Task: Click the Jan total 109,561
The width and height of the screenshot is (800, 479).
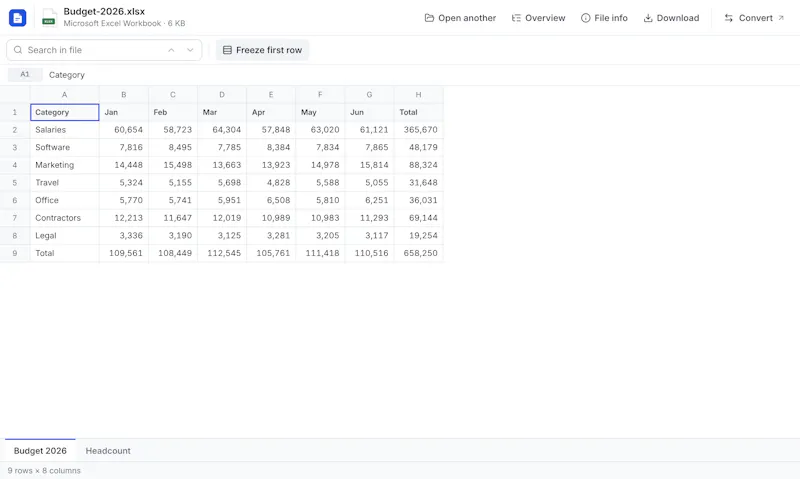Action: click(123, 253)
